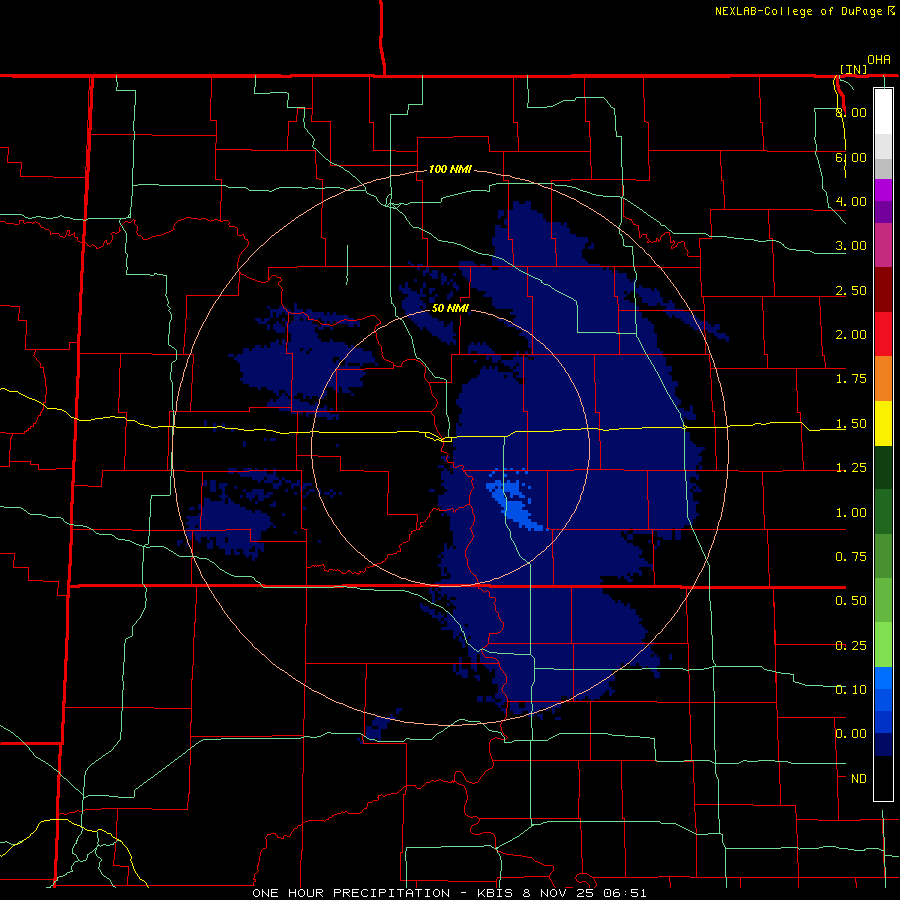Click the 3.00 legend value
This screenshot has height=900, width=900.
pyautogui.click(x=851, y=246)
